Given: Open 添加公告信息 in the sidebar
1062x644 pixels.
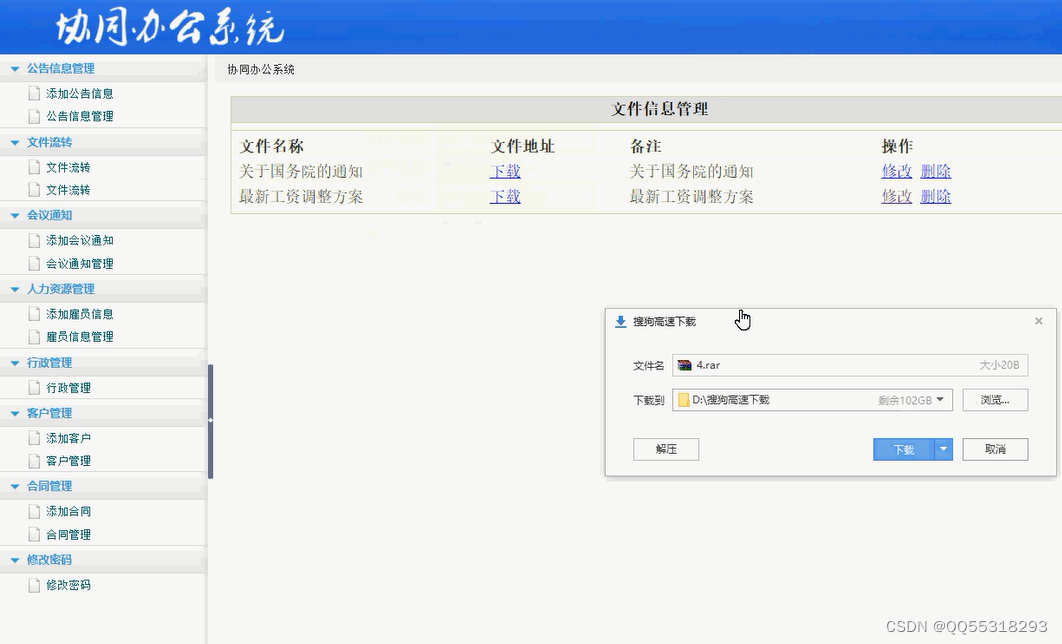Looking at the screenshot, I should (x=79, y=93).
